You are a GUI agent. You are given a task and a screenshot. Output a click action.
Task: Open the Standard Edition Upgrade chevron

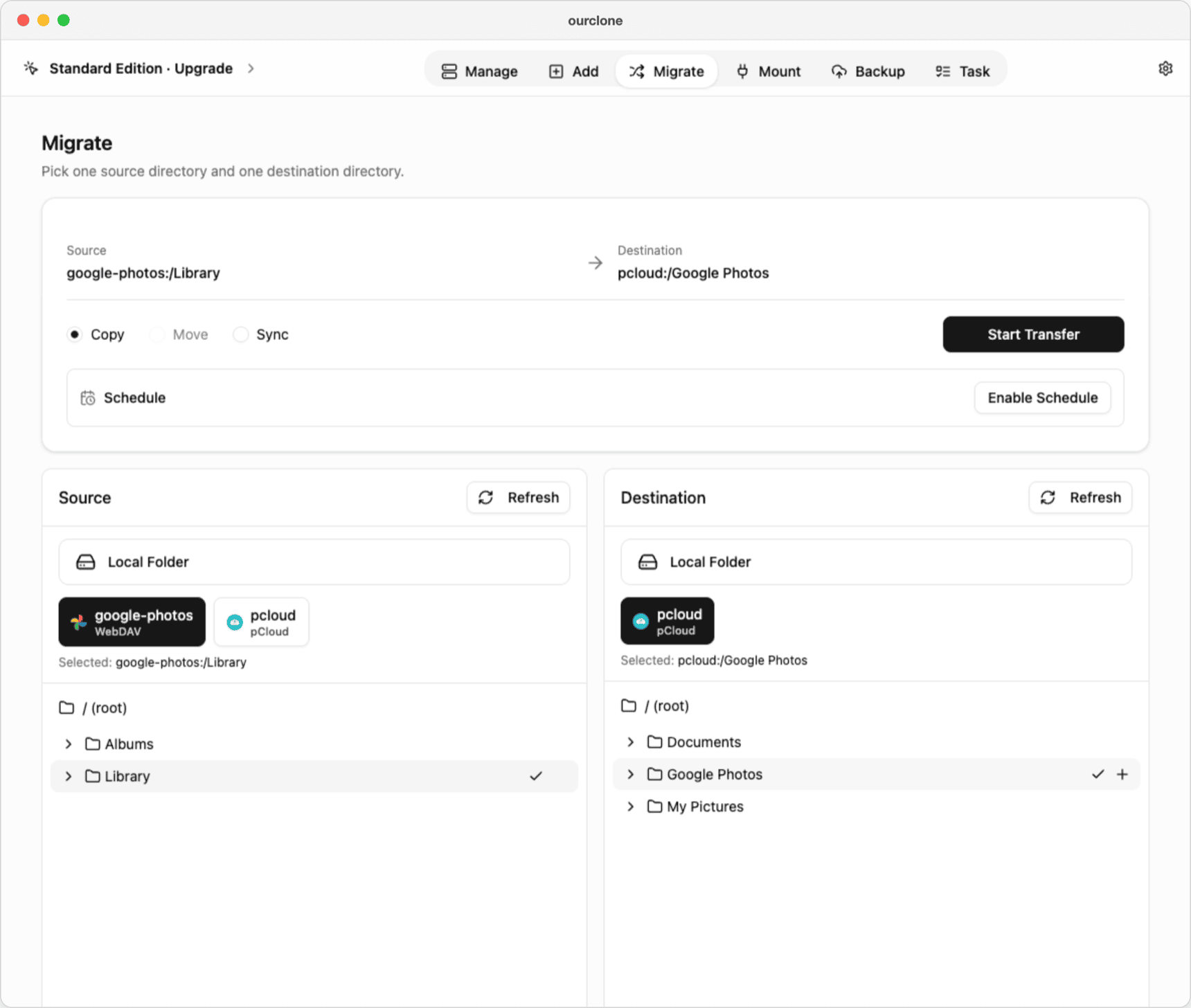coord(251,69)
